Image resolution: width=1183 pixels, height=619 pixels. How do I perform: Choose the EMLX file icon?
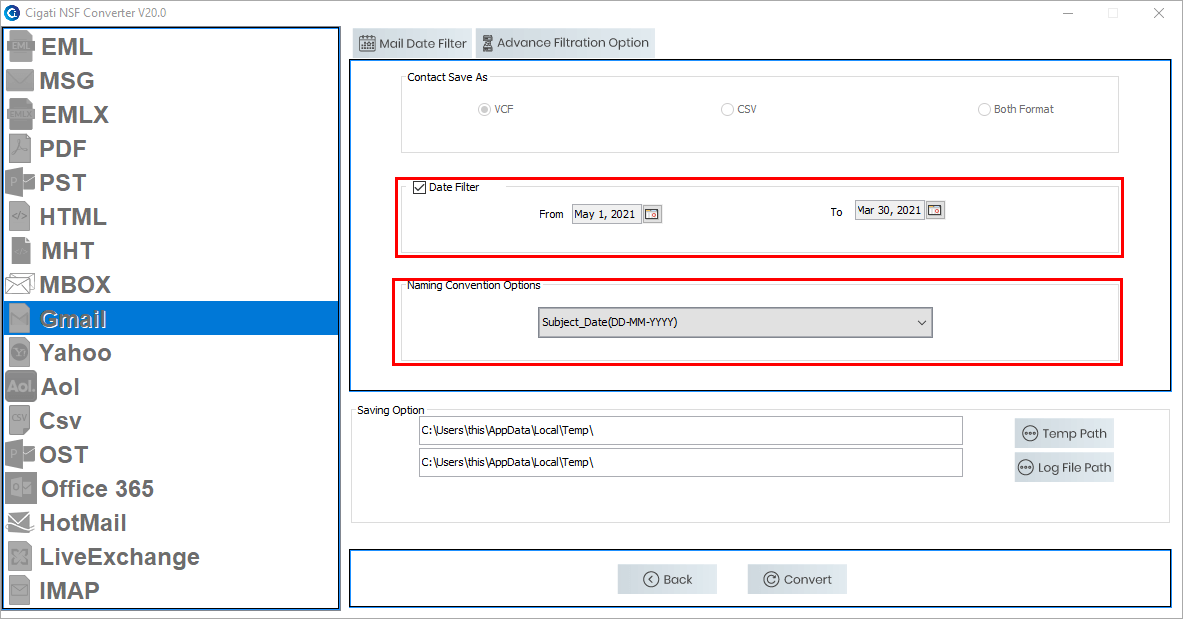(20, 114)
